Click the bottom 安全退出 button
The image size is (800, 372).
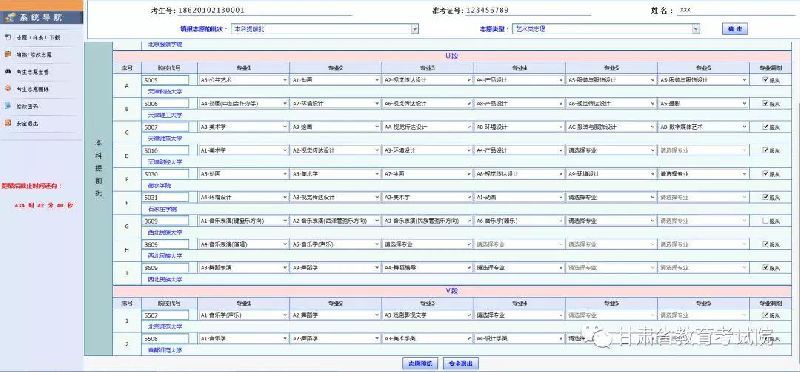click(461, 364)
